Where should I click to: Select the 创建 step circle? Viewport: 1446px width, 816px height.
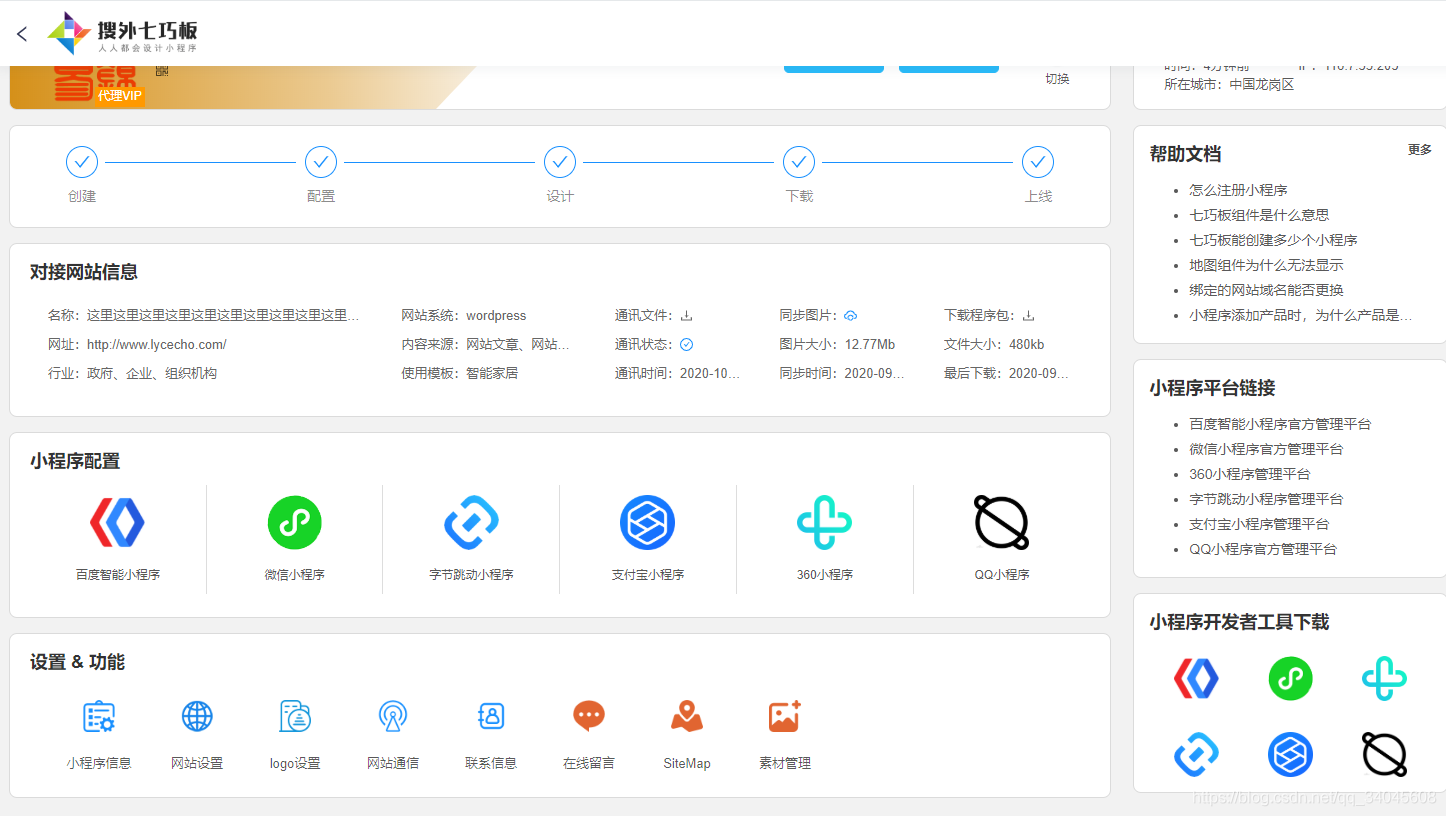[x=82, y=161]
